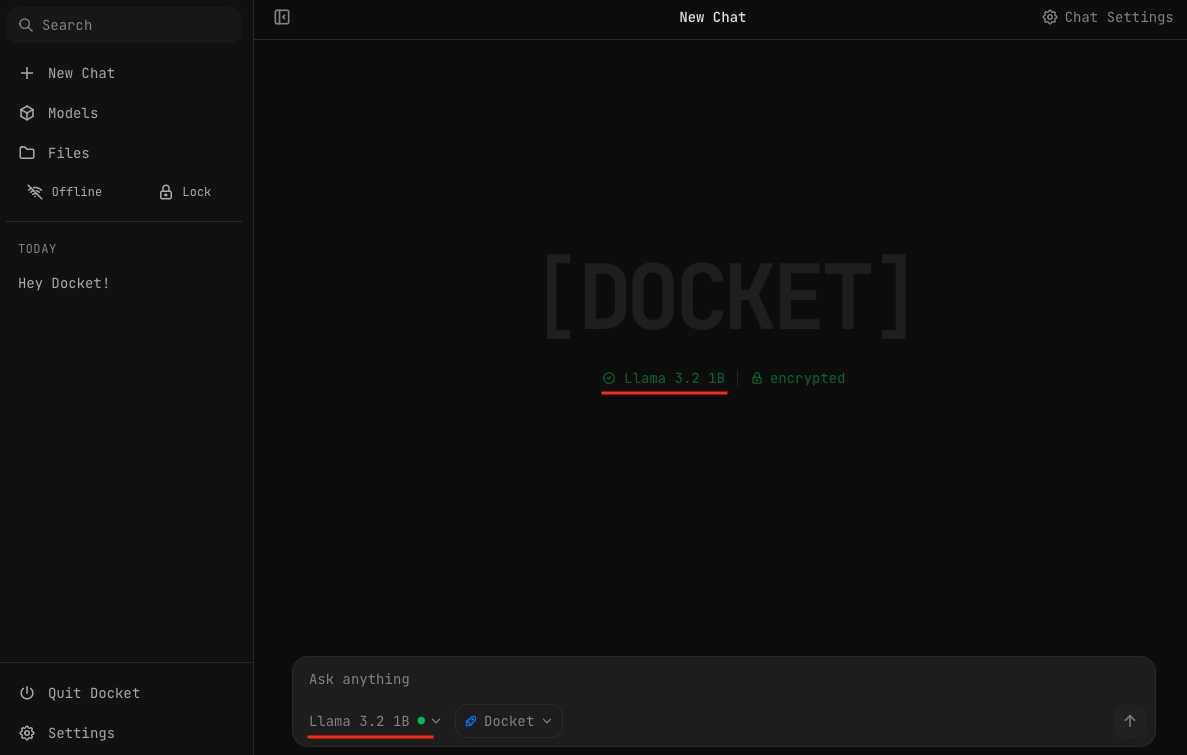Click the chevron next to Docket selector
This screenshot has width=1187, height=755.
click(x=547, y=721)
